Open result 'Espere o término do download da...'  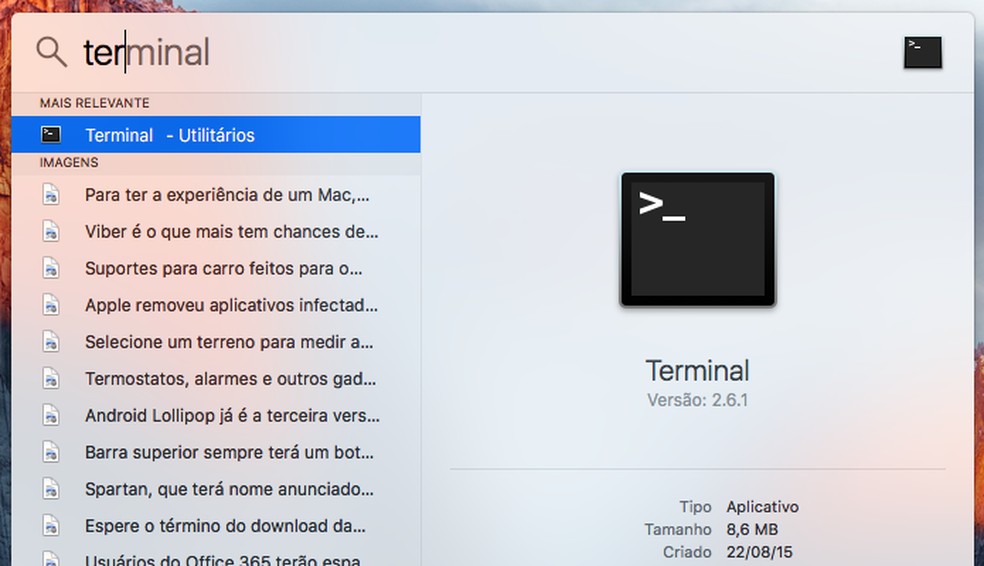click(216, 526)
